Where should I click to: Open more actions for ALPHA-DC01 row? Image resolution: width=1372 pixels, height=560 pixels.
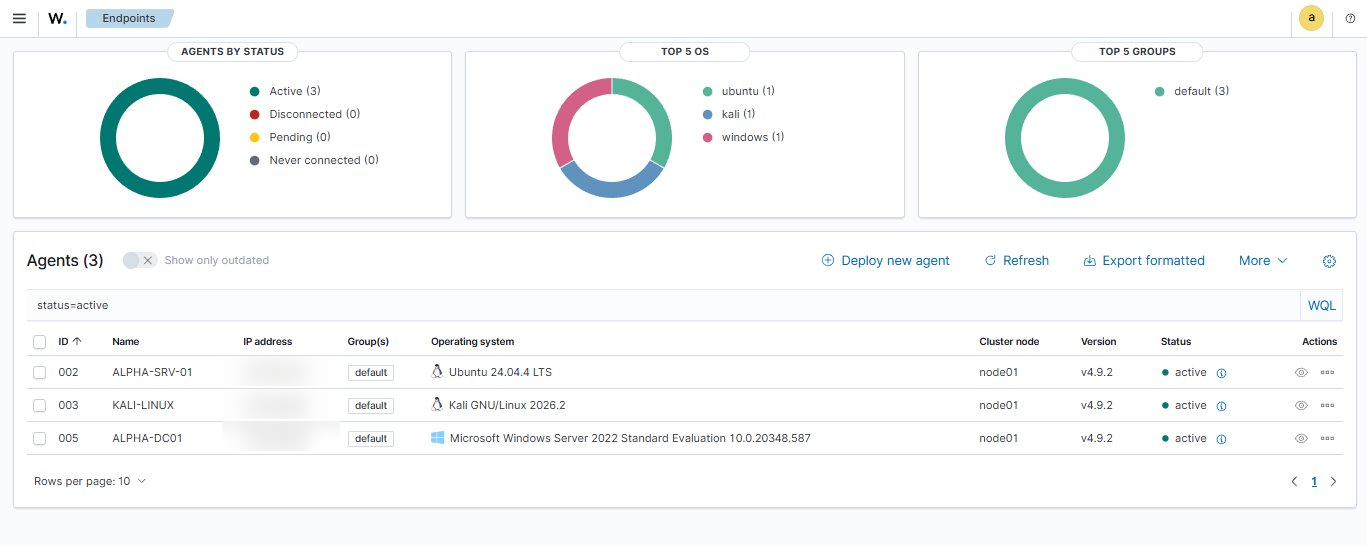click(1327, 438)
